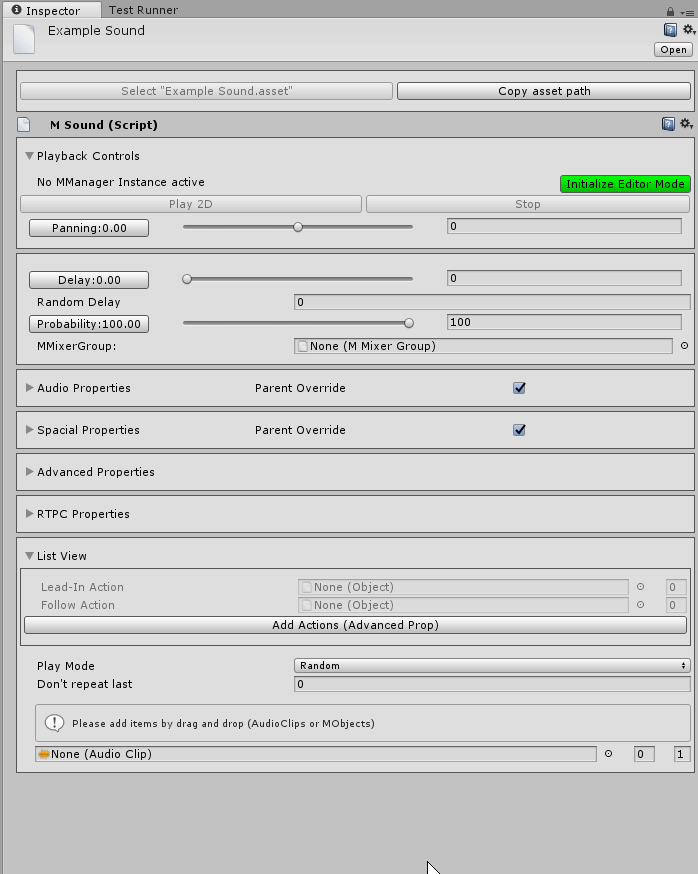Open object picker for Lead-In Action
698x874 pixels.
tap(641, 586)
